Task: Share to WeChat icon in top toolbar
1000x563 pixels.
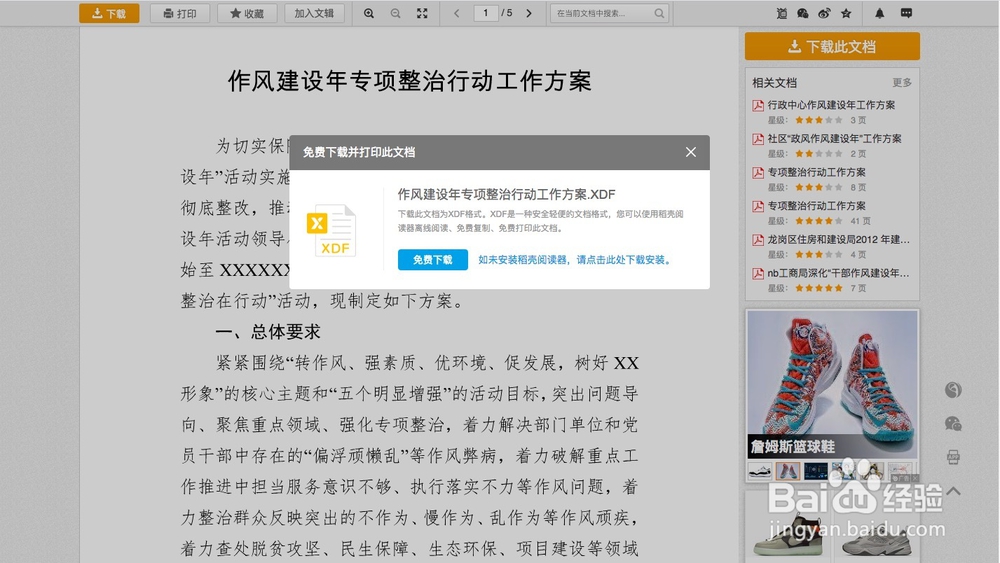Action: (x=803, y=13)
